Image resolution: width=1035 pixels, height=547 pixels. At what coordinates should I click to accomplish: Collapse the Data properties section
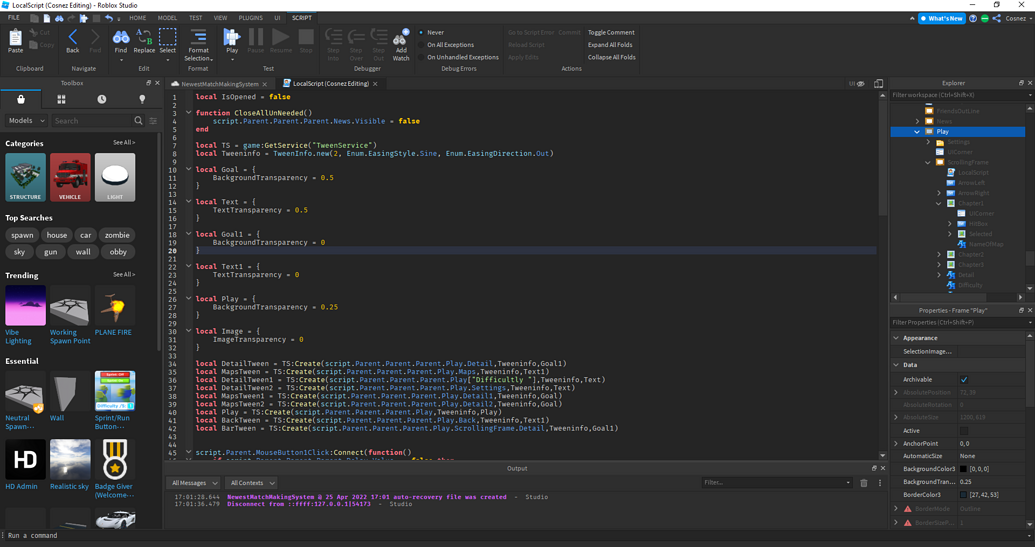pyautogui.click(x=896, y=365)
